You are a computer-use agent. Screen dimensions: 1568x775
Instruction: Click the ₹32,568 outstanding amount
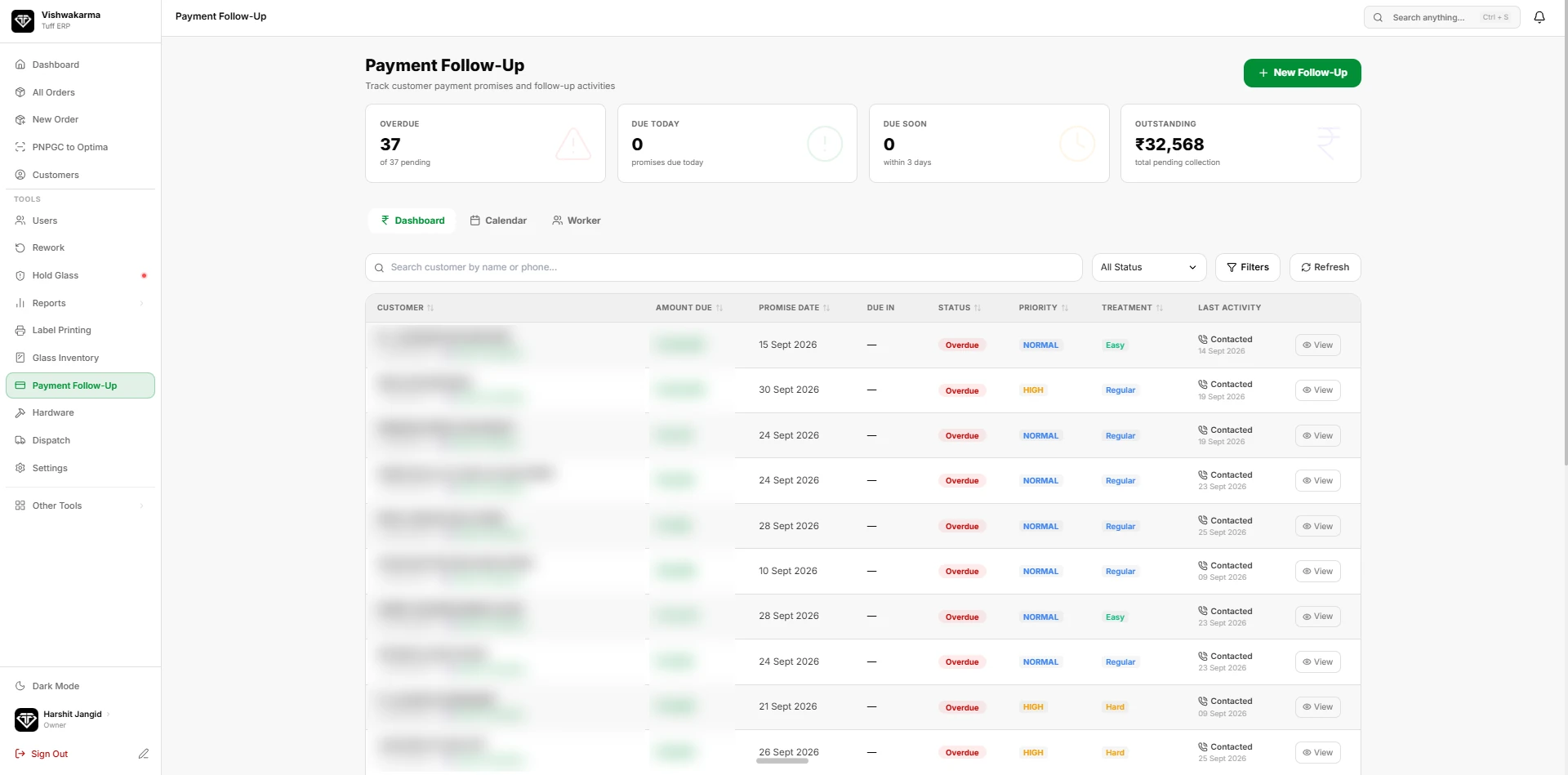click(1169, 145)
